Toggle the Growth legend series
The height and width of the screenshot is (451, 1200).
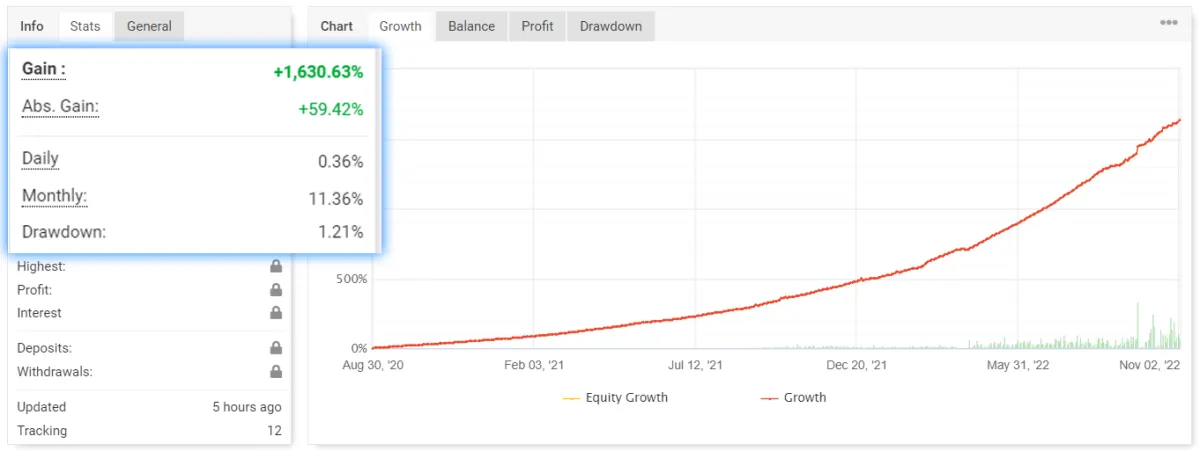click(x=794, y=397)
